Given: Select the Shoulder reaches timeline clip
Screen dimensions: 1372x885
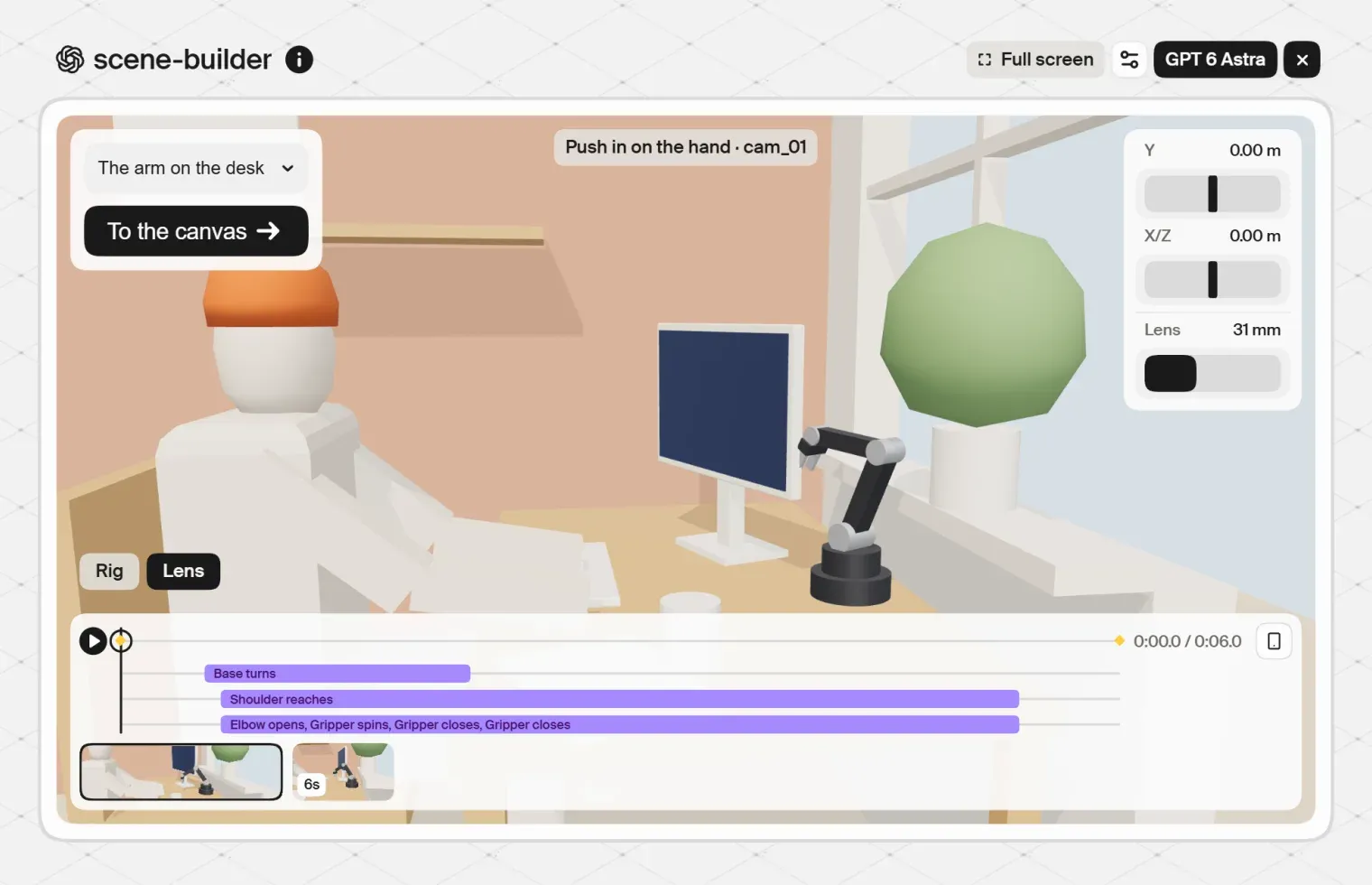Looking at the screenshot, I should tap(620, 699).
